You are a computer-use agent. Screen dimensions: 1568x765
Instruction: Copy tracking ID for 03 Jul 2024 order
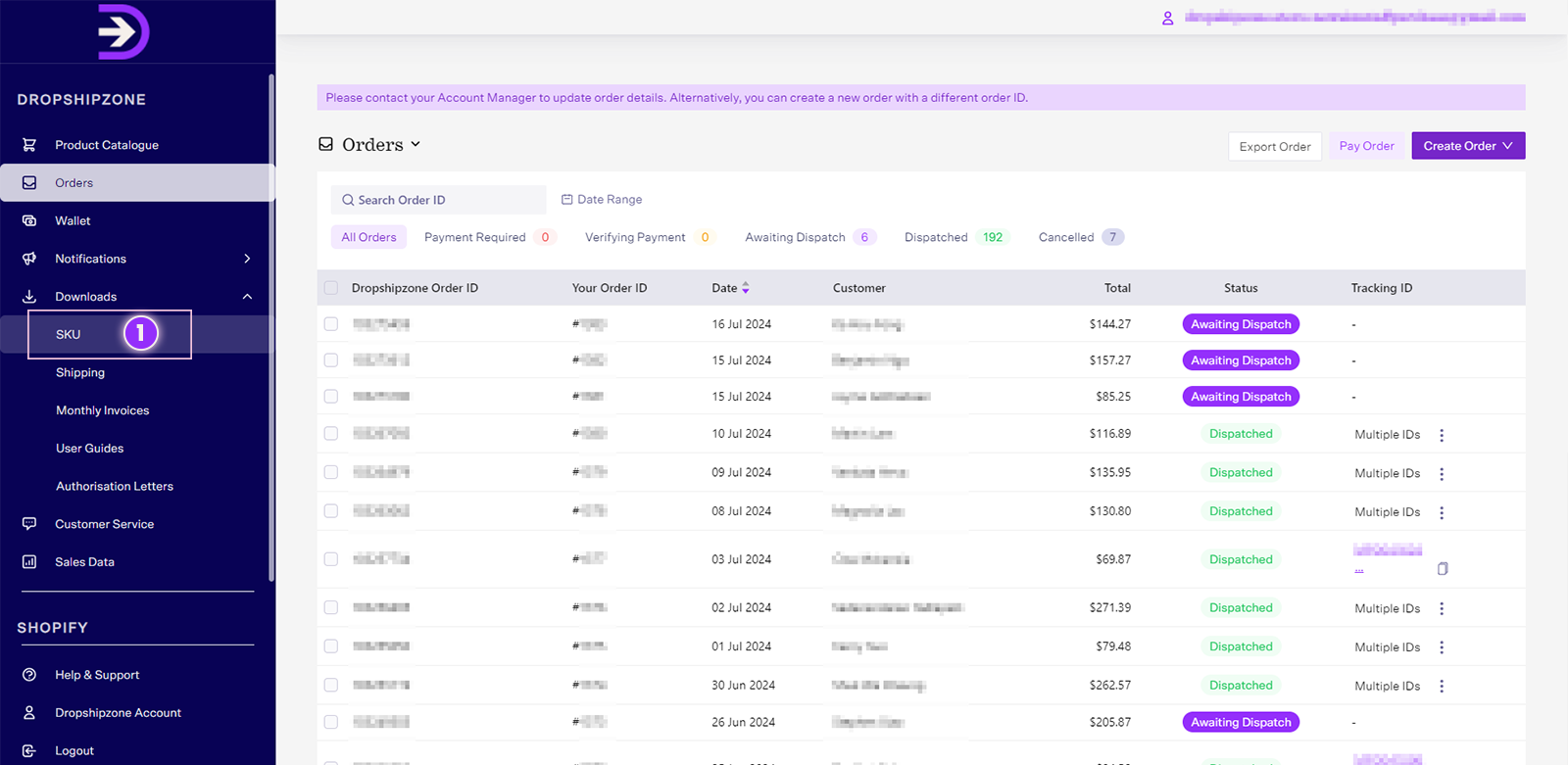1443,568
